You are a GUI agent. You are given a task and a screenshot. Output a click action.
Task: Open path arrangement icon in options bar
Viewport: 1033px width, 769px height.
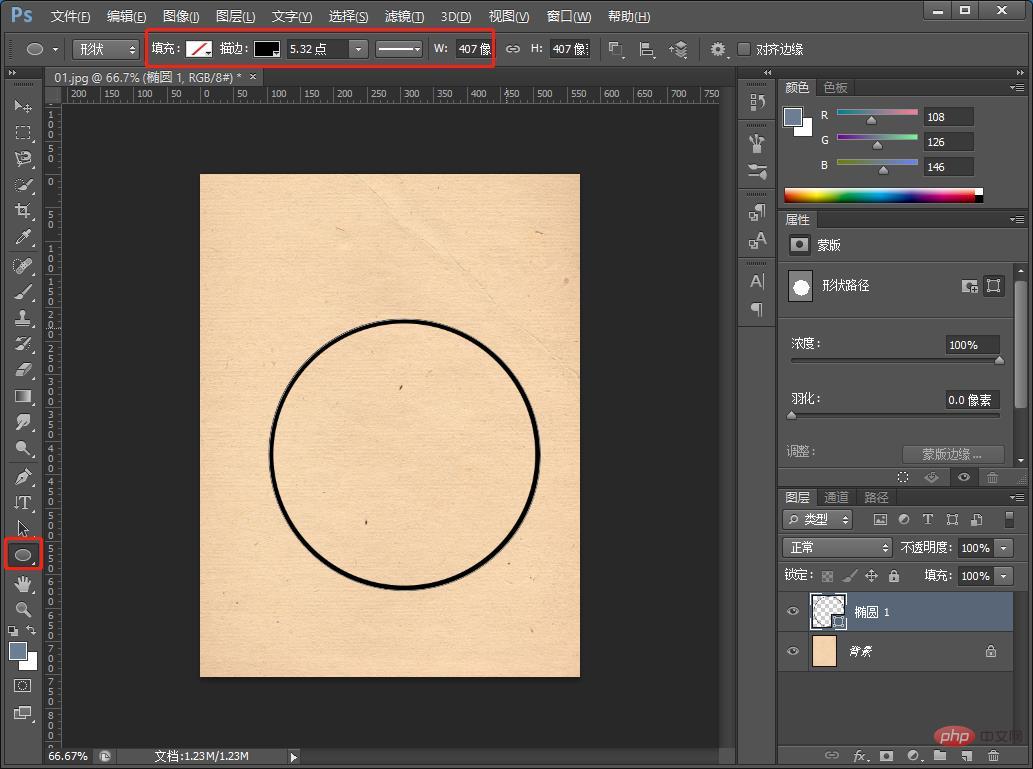(679, 49)
